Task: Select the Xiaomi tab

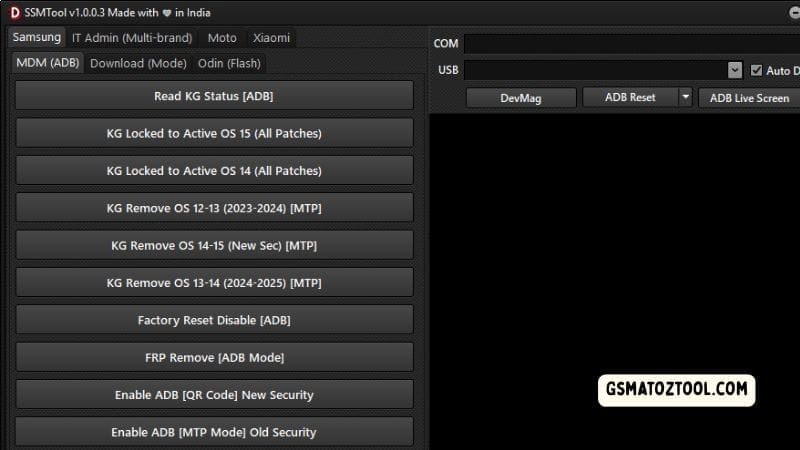Action: coord(271,38)
